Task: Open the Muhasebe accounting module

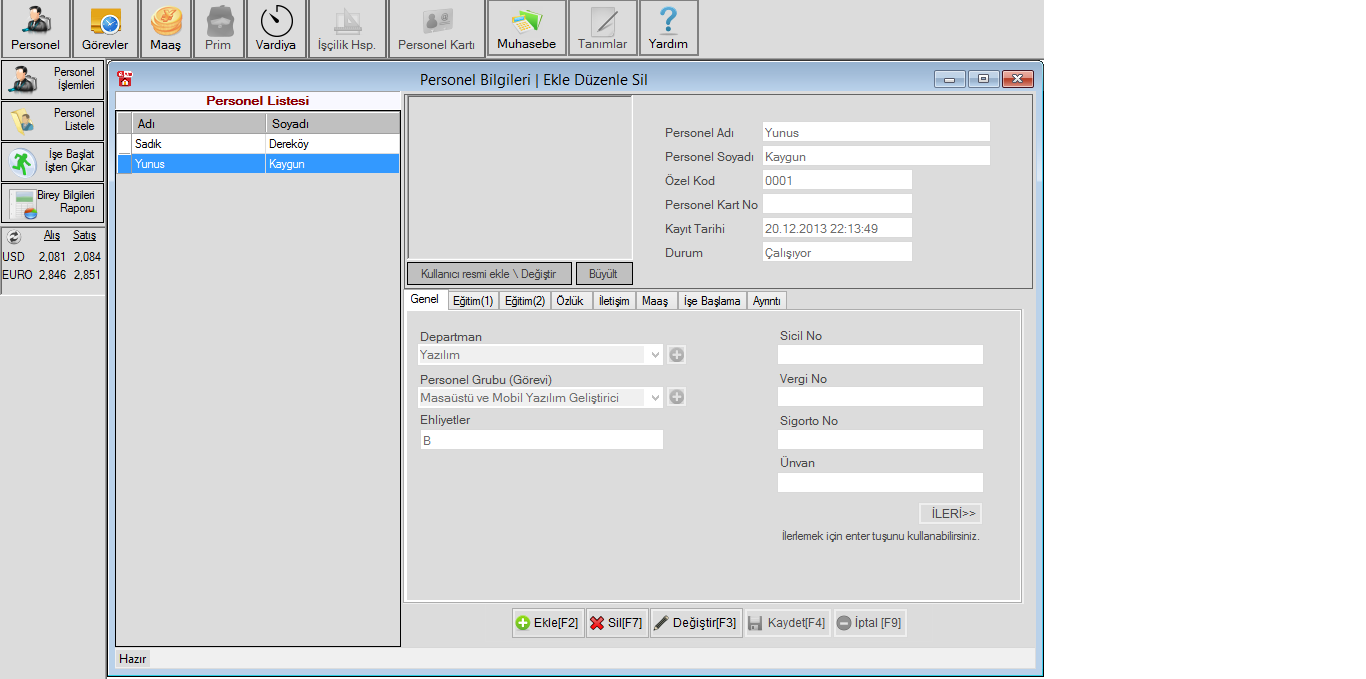Action: point(526,29)
